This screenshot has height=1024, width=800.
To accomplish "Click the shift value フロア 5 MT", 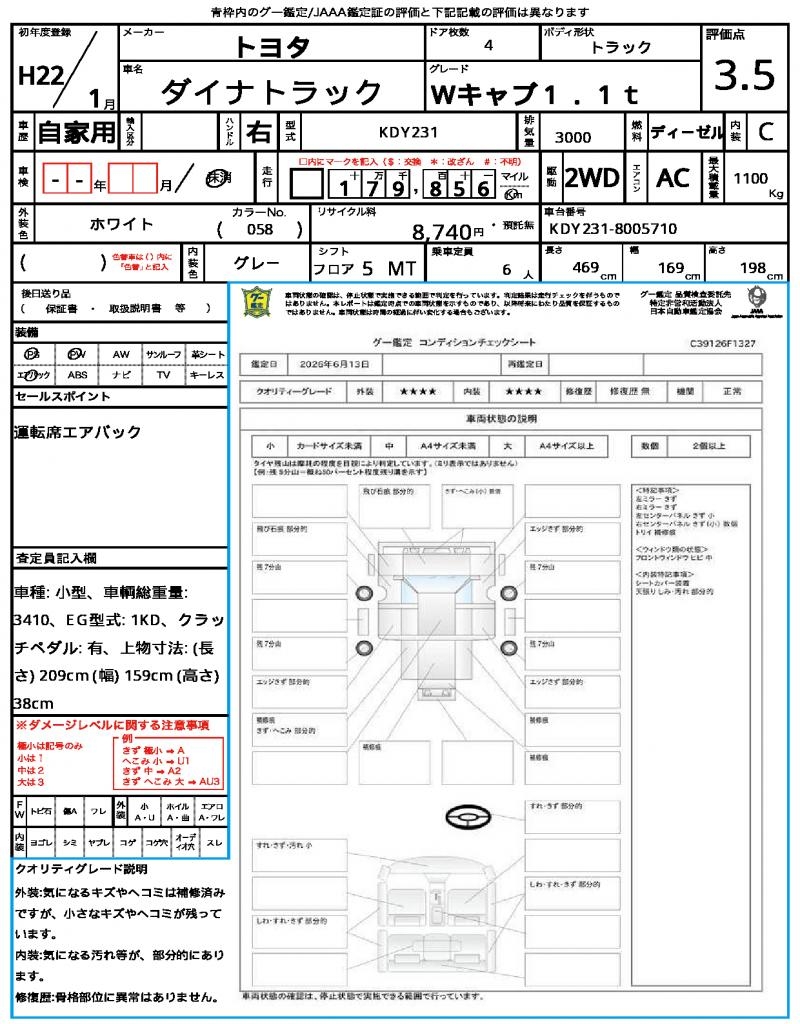I will coord(364,269).
